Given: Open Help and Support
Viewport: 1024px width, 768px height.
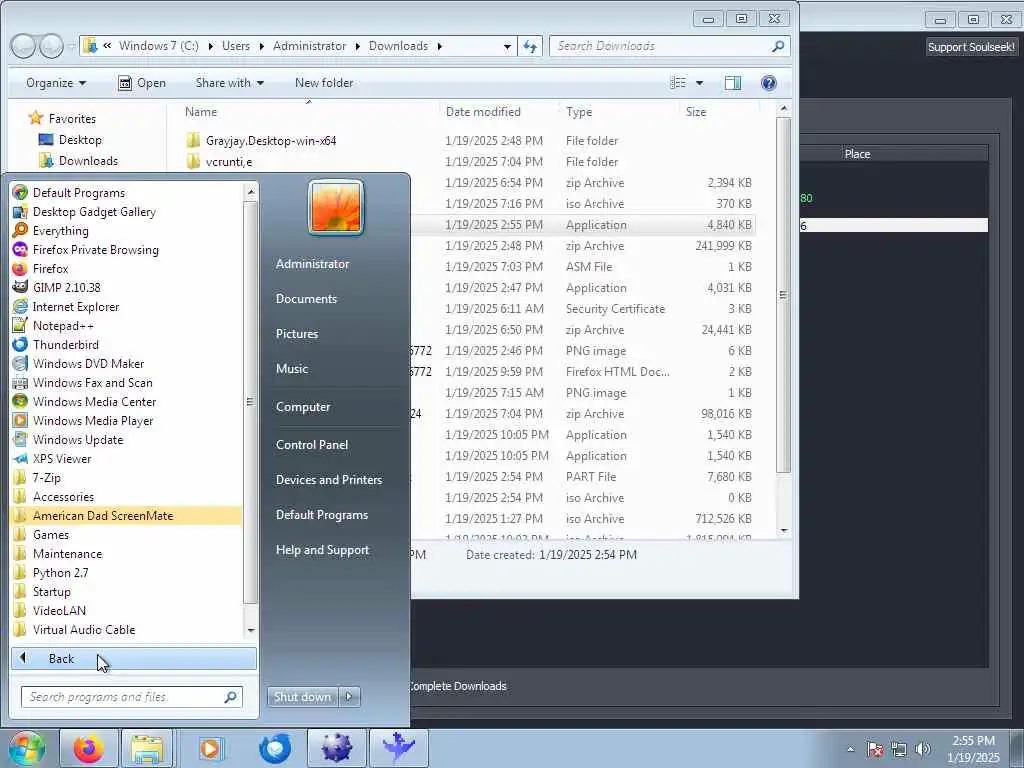Looking at the screenshot, I should [x=322, y=550].
